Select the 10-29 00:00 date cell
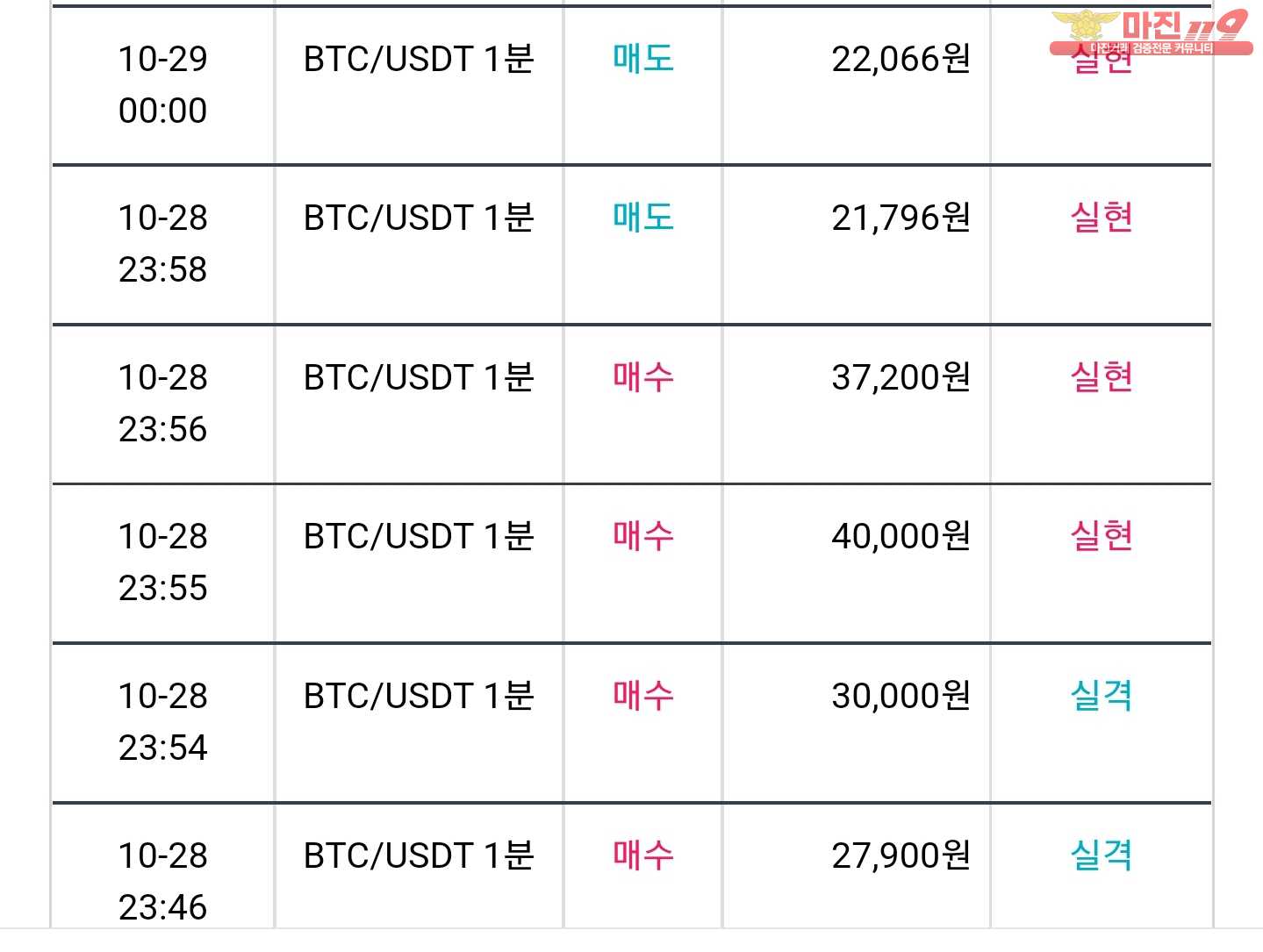This screenshot has height=952, width=1263. click(163, 84)
